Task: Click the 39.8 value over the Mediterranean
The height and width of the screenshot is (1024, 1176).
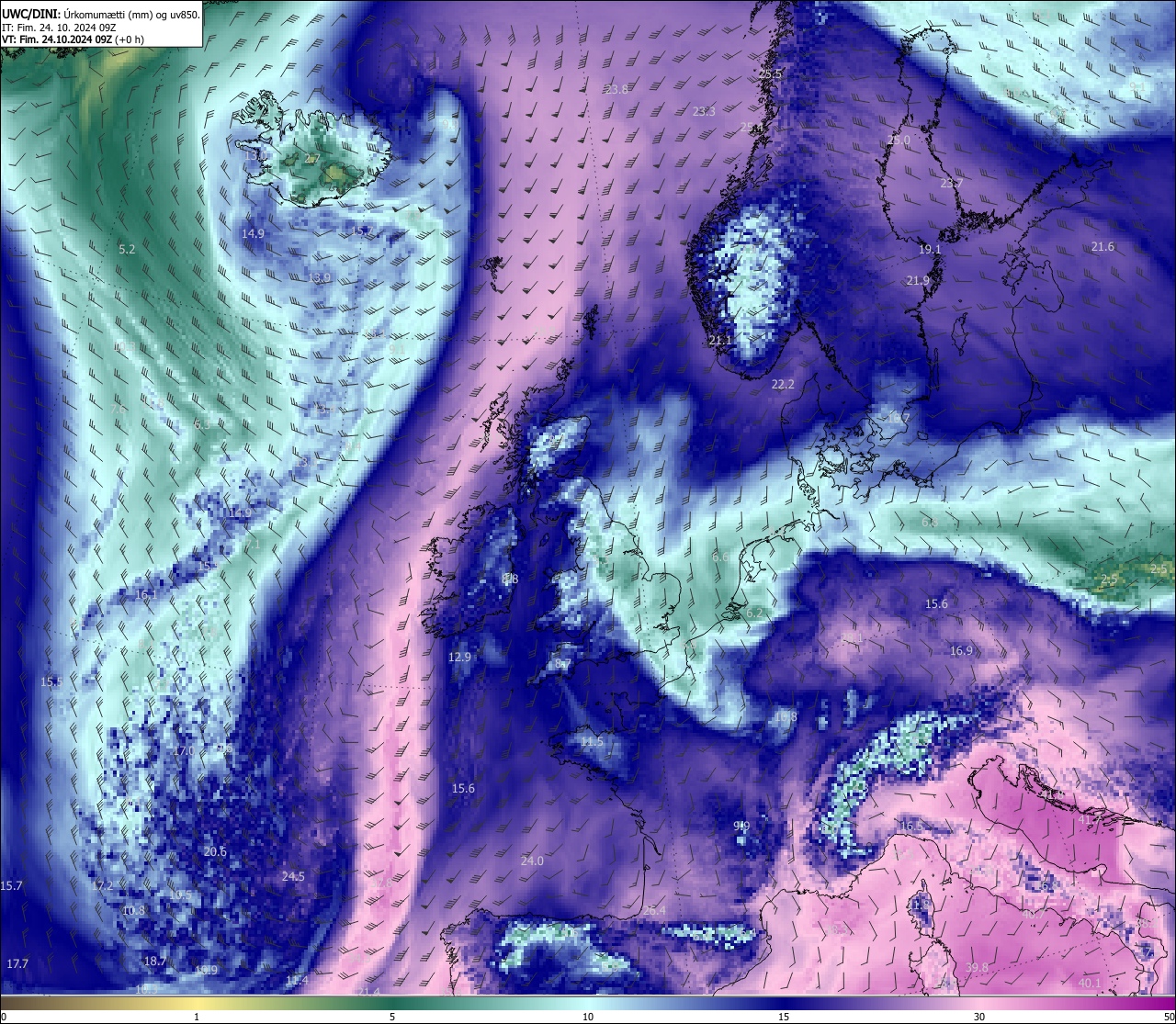Action: tap(978, 967)
